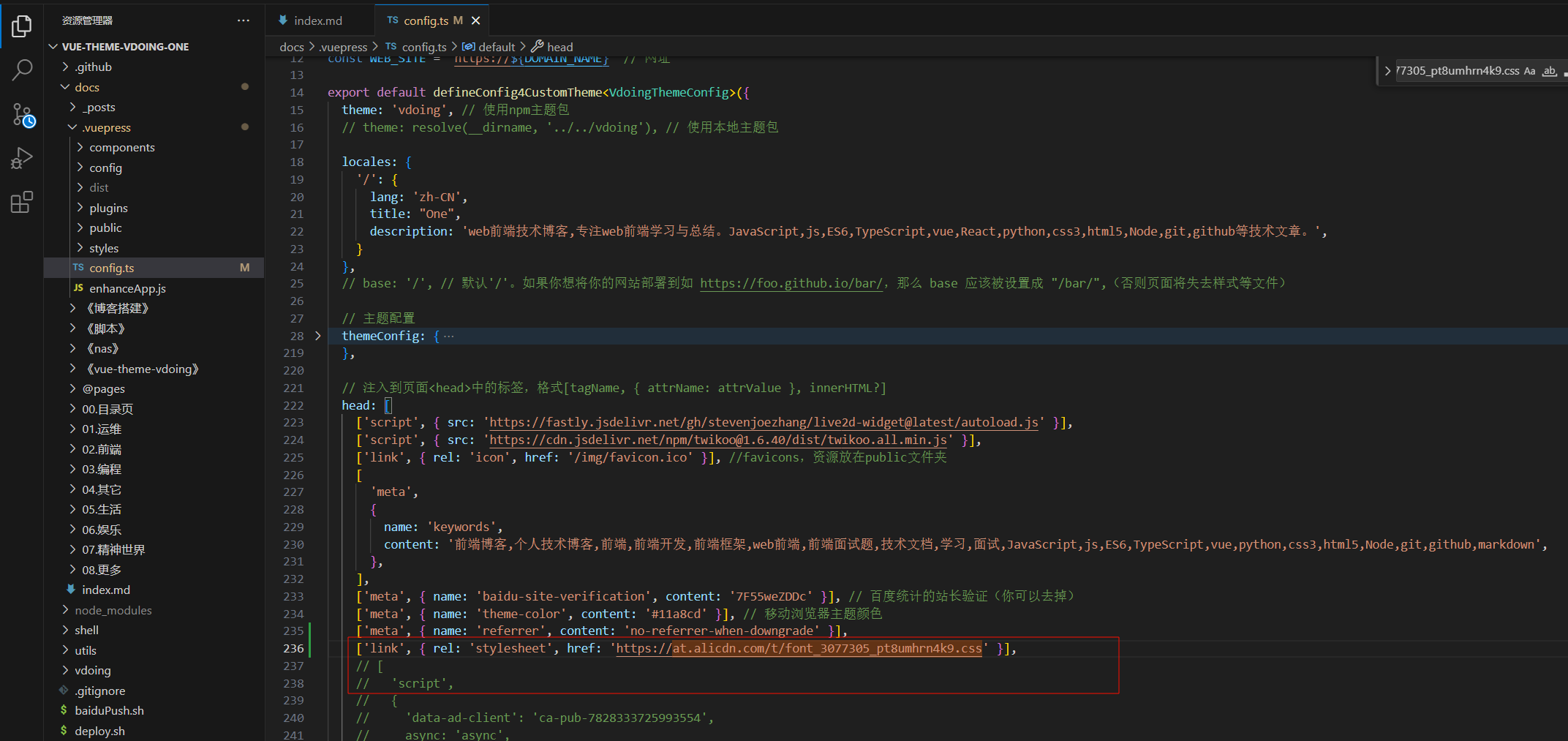This screenshot has height=741, width=1568.
Task: Open the Search view in the activity bar
Action: [22, 70]
